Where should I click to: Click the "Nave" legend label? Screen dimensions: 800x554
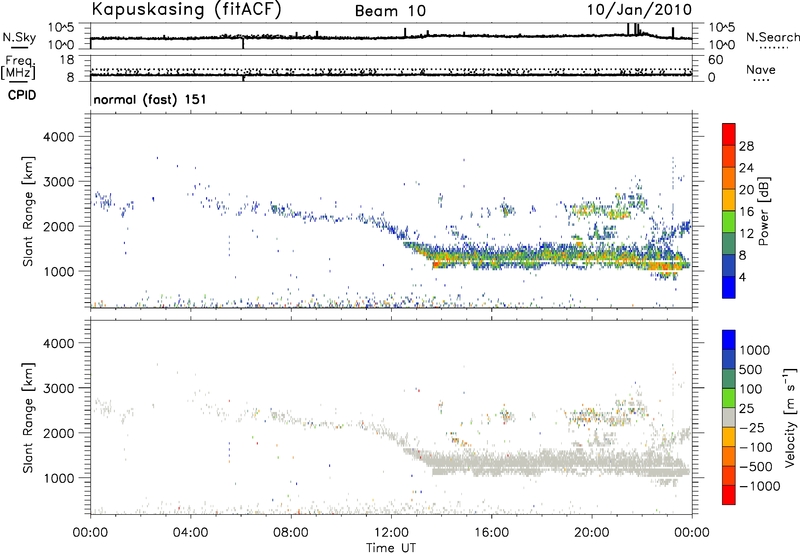tap(761, 69)
